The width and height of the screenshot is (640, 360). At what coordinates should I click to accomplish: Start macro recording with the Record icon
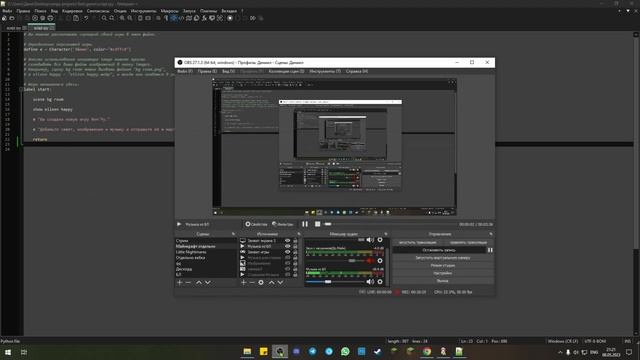230,18
